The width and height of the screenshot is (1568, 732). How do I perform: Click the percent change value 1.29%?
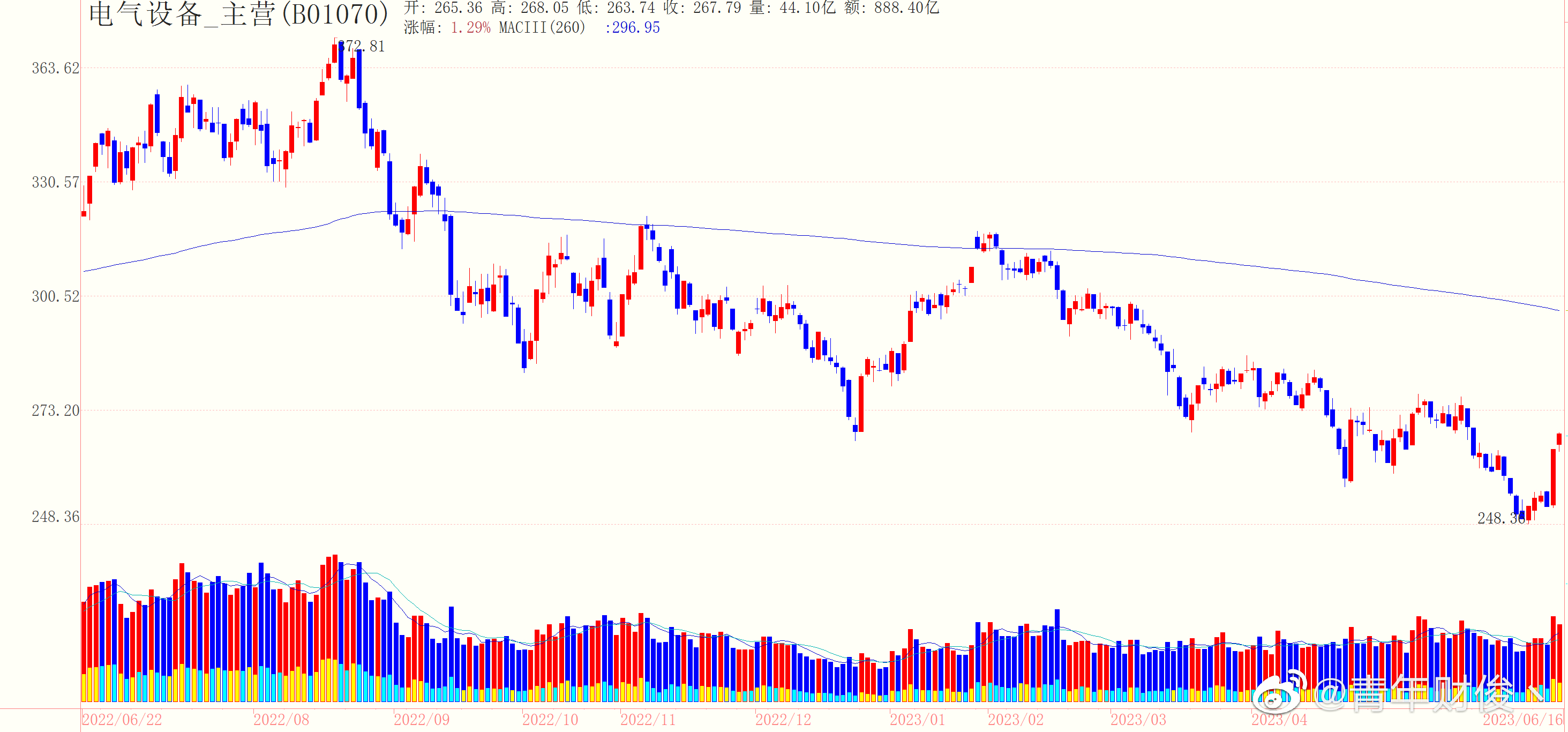pos(470,27)
